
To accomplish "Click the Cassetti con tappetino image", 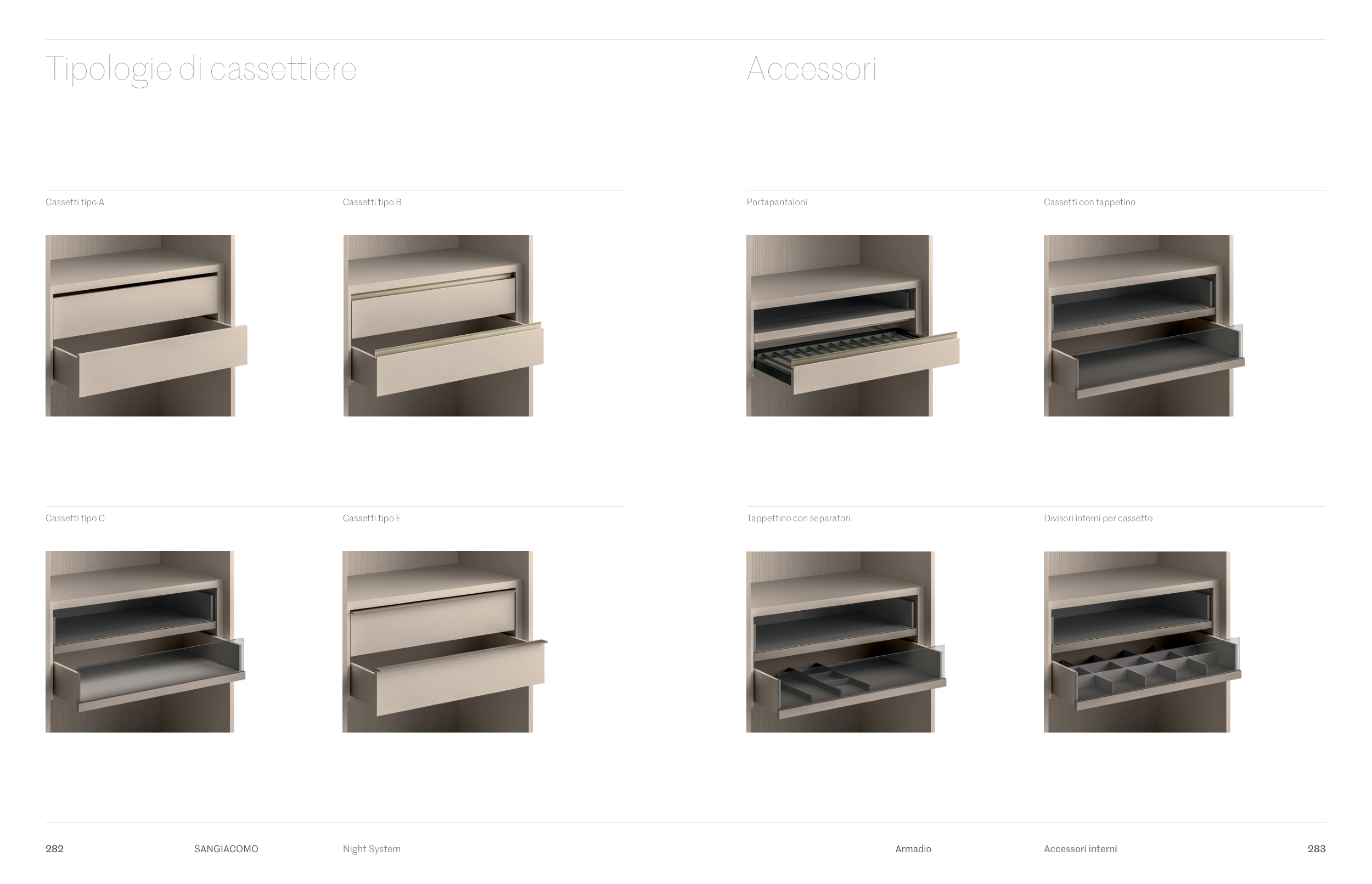I will [x=1143, y=325].
